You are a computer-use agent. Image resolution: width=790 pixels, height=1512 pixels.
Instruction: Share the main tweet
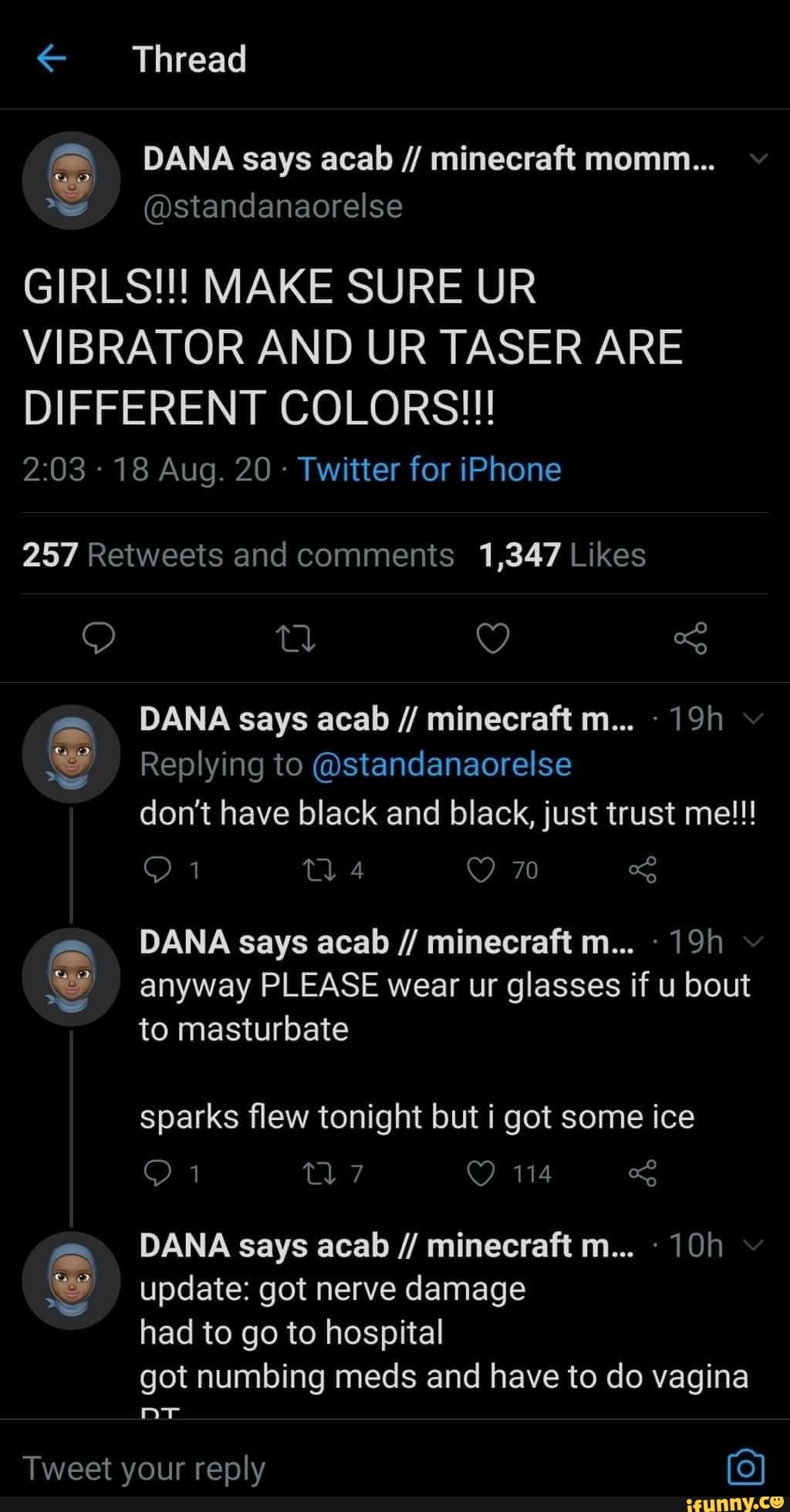690,639
